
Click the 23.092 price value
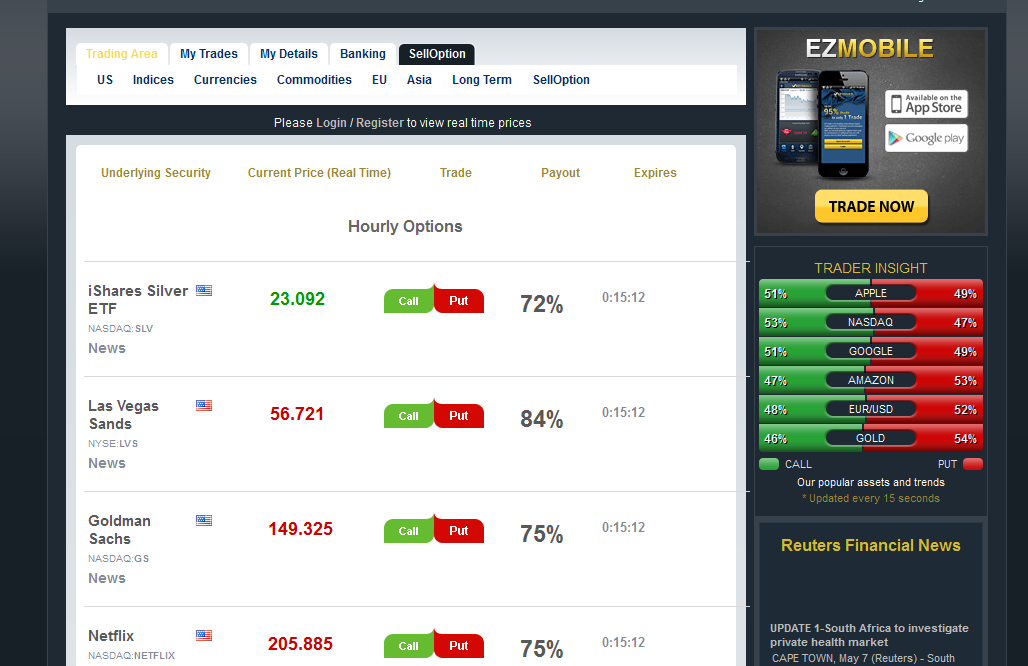(298, 299)
